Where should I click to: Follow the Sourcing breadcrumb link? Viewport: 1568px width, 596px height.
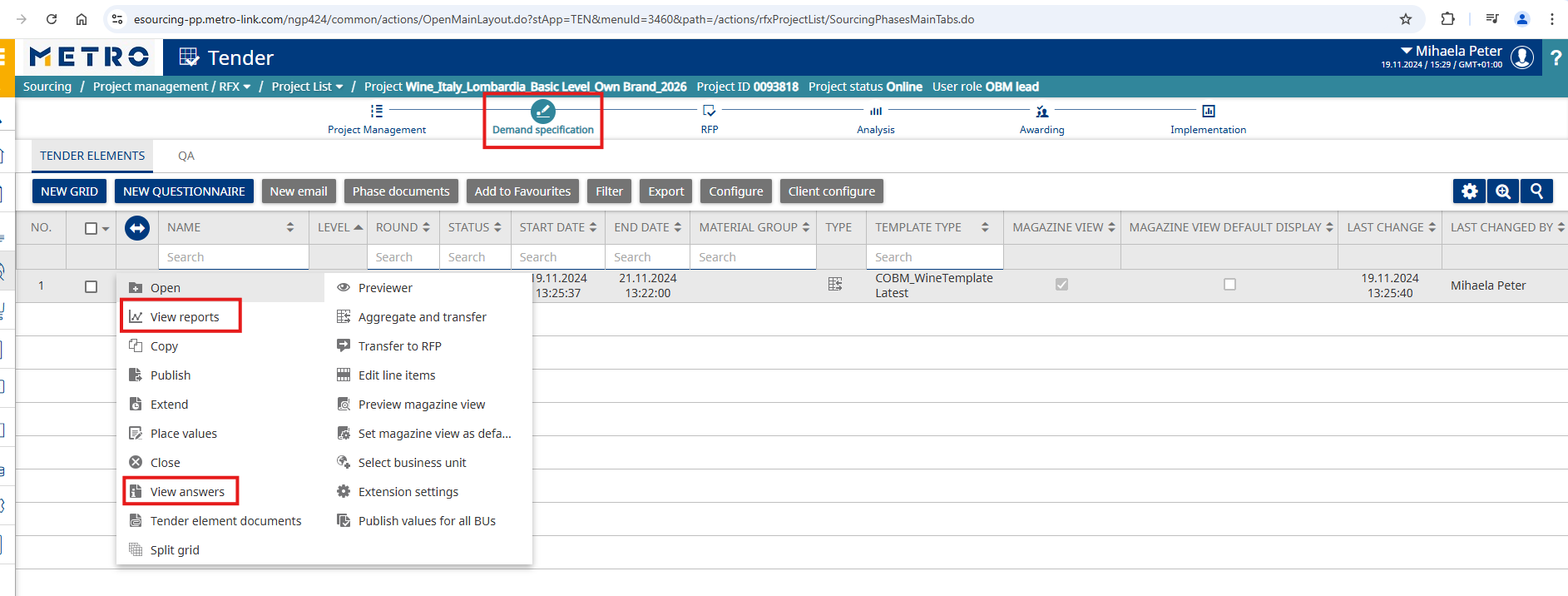coord(47,87)
